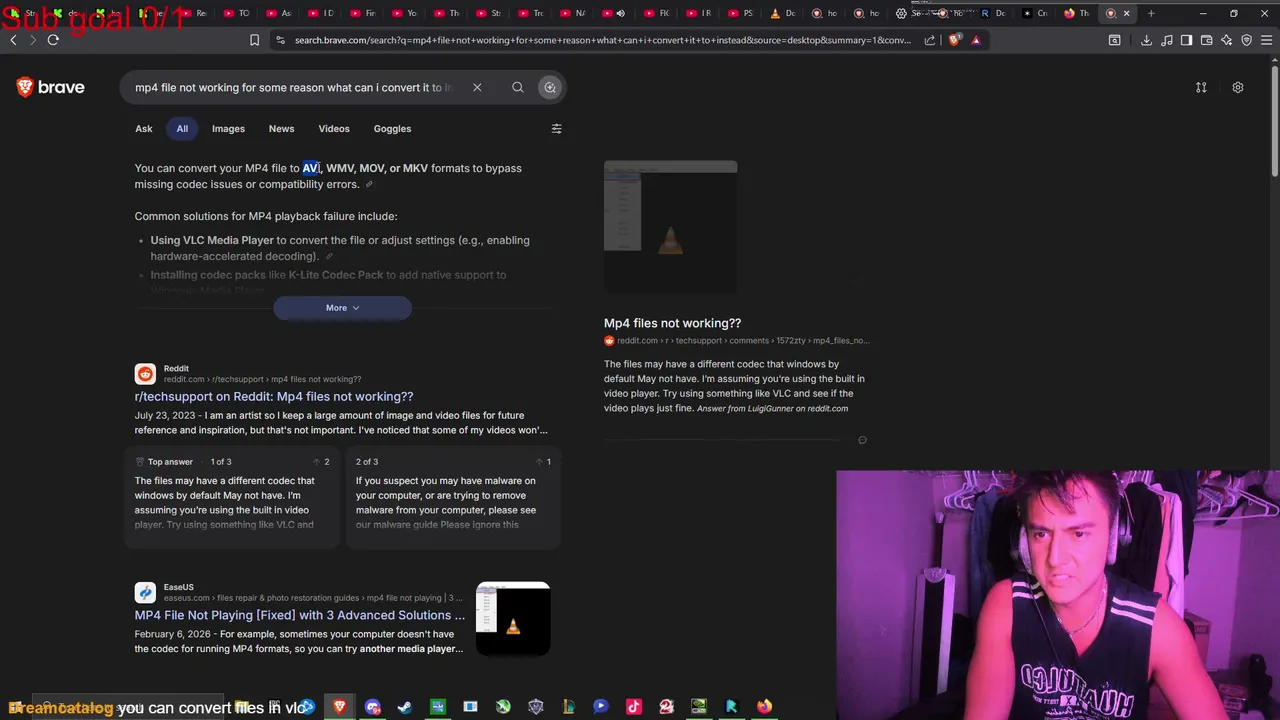Open the Brave Wallet icon
The width and height of the screenshot is (1280, 720).
(x=1206, y=40)
